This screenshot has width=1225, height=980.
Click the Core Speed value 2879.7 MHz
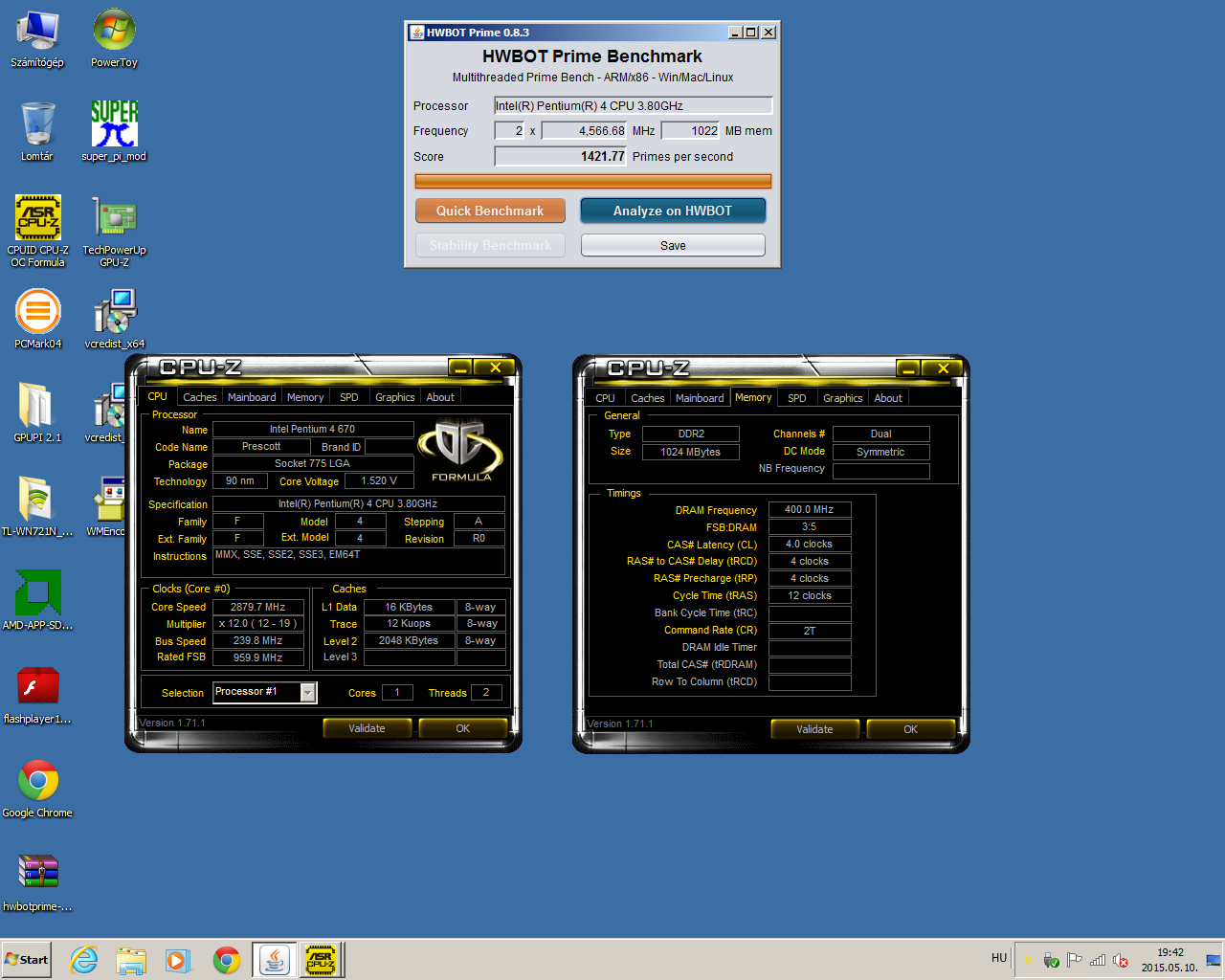(258, 607)
